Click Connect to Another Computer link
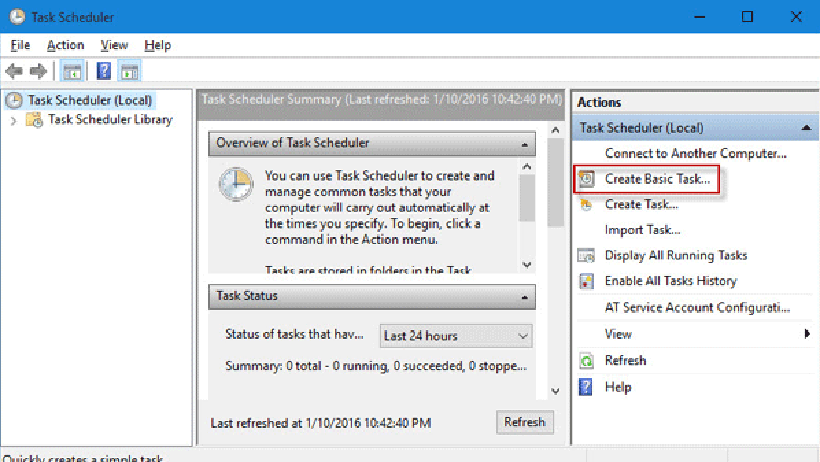 (696, 153)
